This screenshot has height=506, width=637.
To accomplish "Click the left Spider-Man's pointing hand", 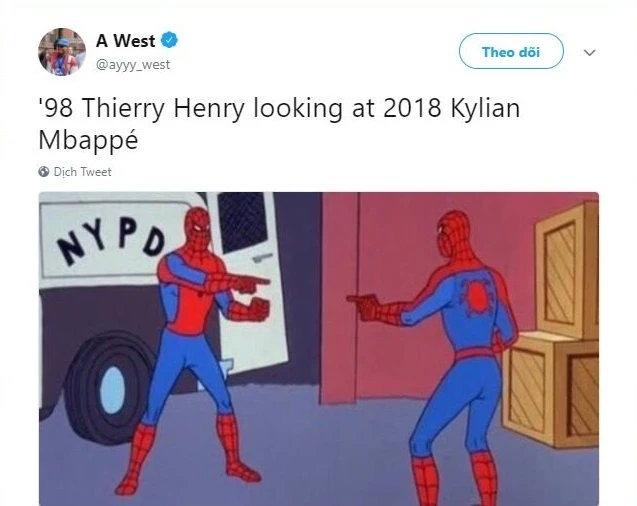I will tap(250, 283).
